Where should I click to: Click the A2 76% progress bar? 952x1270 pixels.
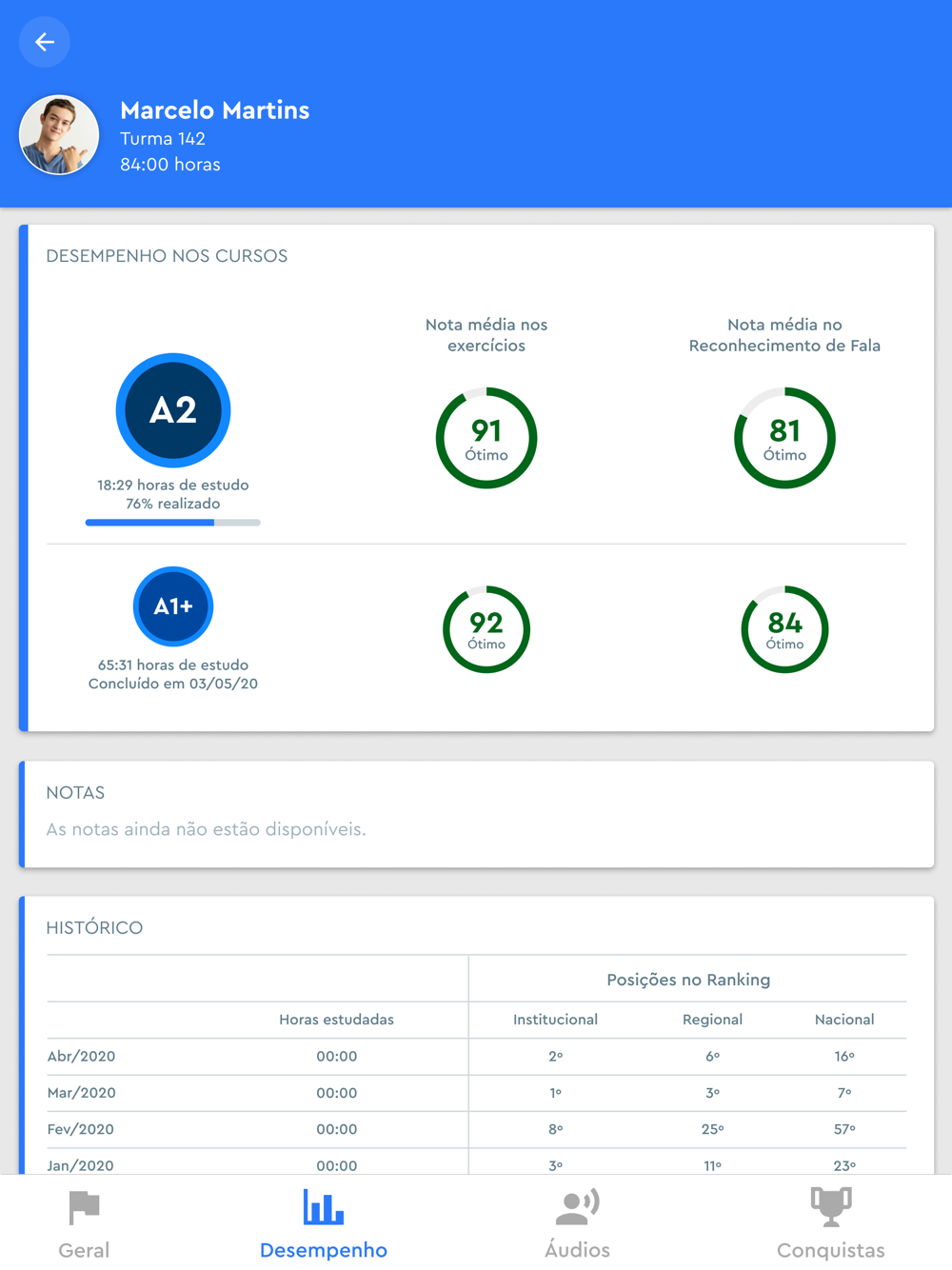[173, 523]
